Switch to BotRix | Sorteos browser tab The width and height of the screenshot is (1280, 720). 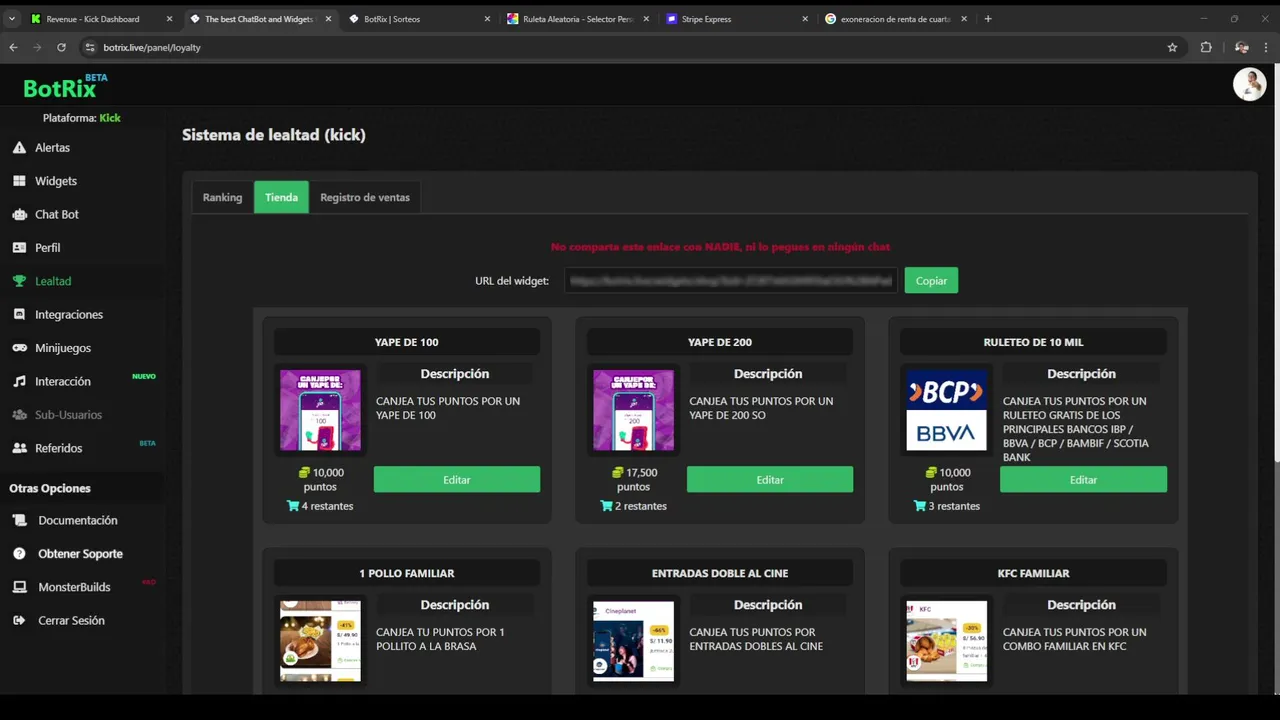click(418, 19)
